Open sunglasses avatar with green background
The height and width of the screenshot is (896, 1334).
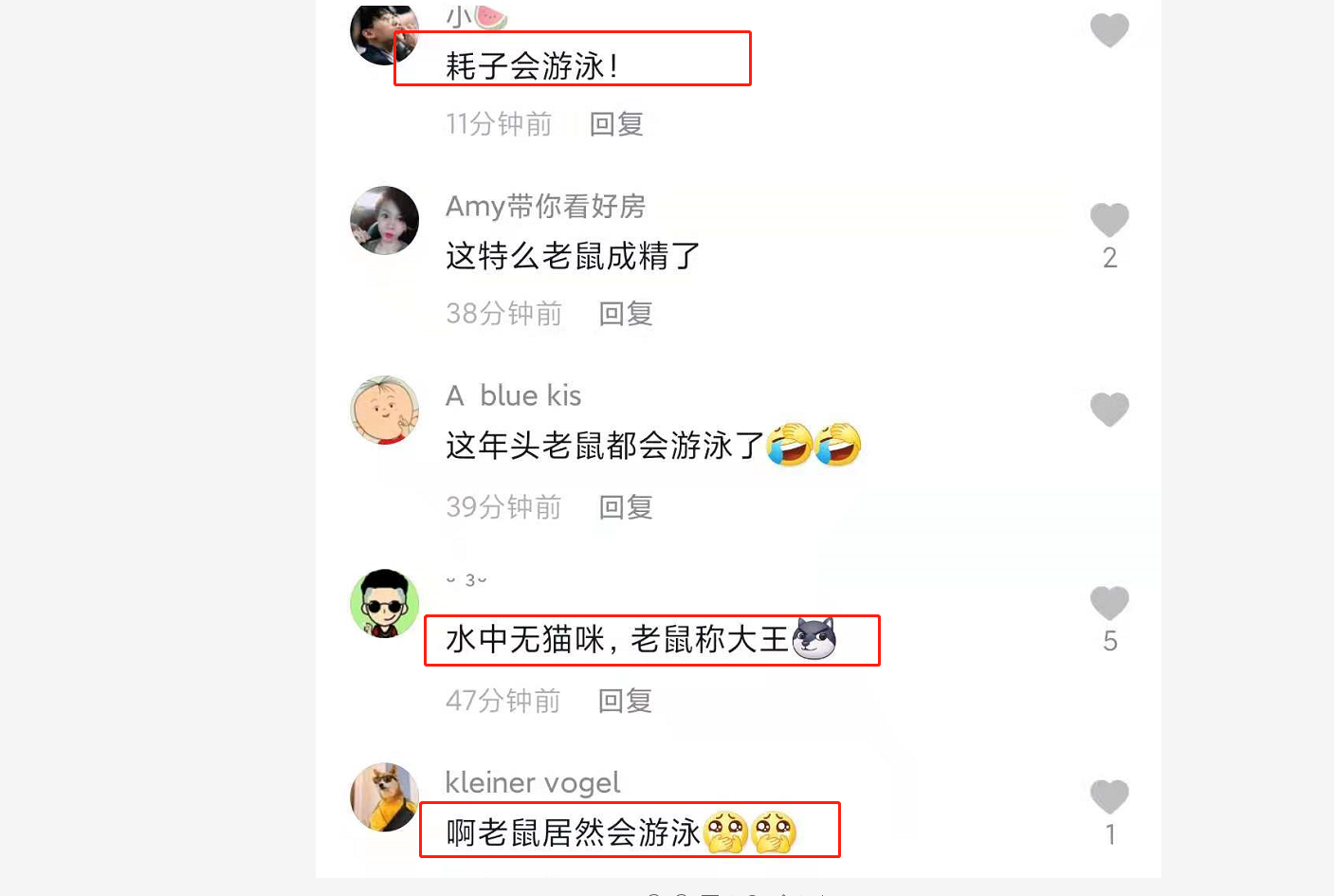pos(385,603)
